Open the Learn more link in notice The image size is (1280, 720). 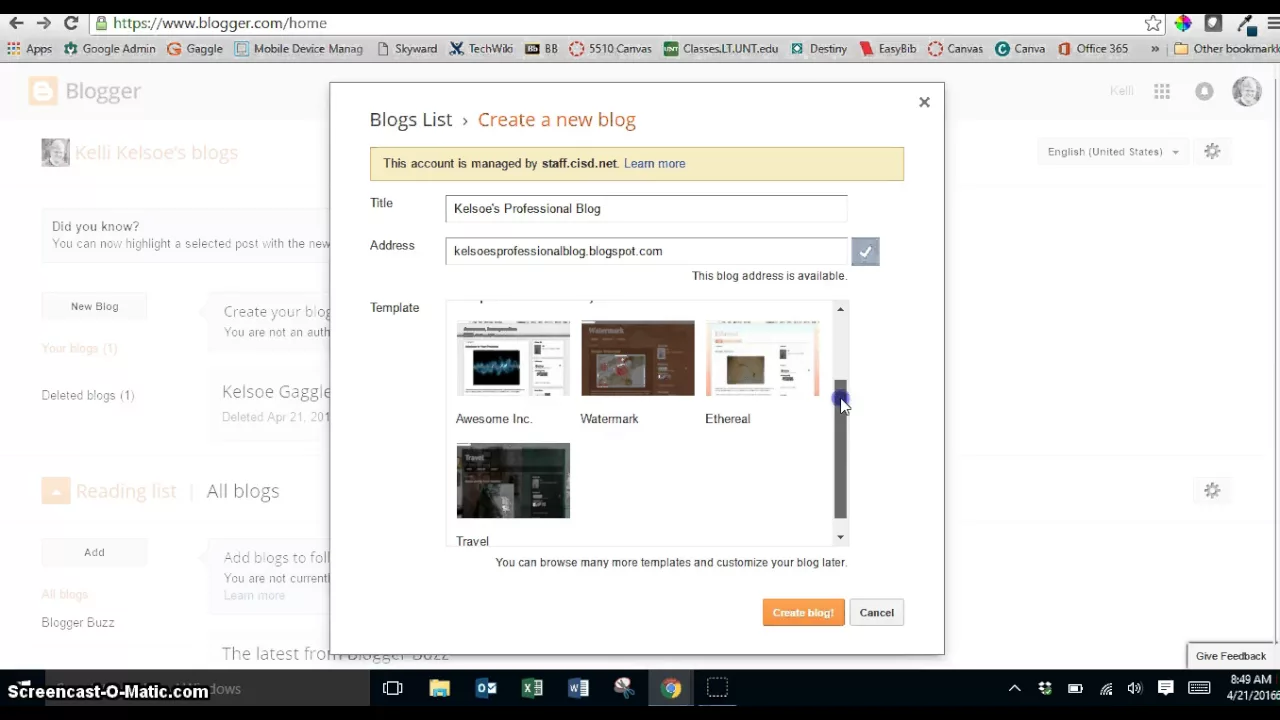654,163
